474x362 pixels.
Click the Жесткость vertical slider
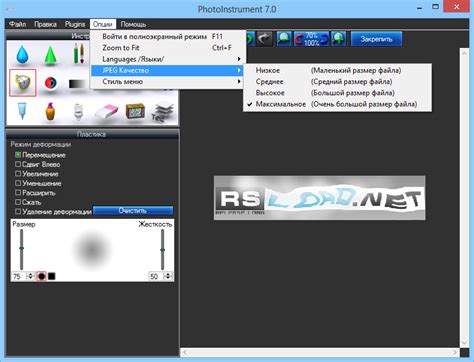(x=163, y=249)
